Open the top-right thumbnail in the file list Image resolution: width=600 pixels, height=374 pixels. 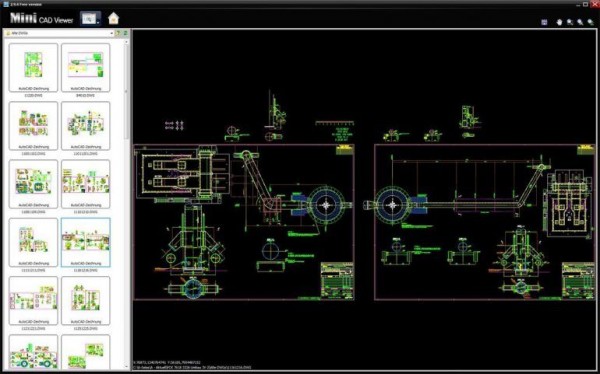[x=86, y=67]
